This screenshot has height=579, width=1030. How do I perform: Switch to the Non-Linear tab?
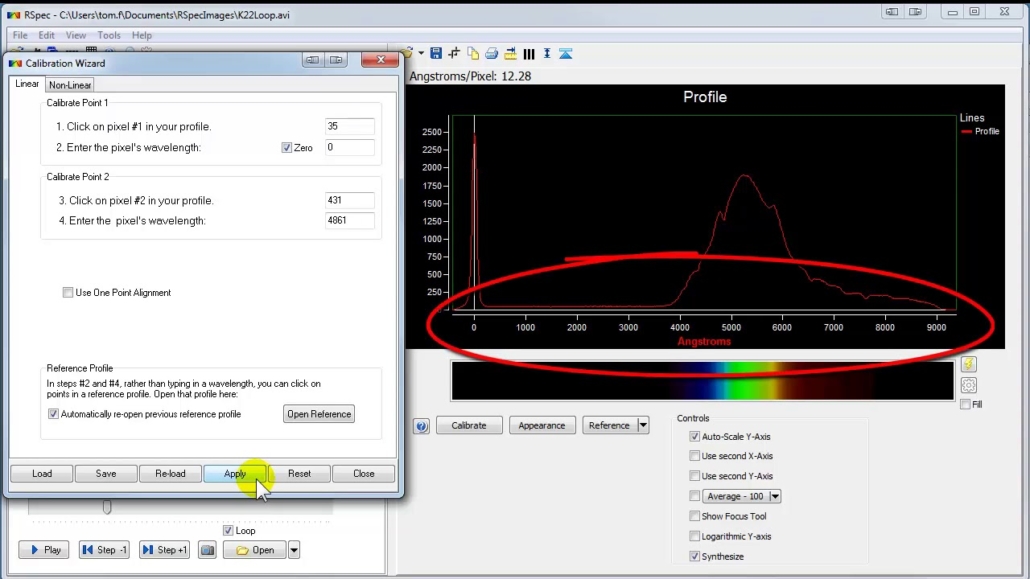point(70,85)
